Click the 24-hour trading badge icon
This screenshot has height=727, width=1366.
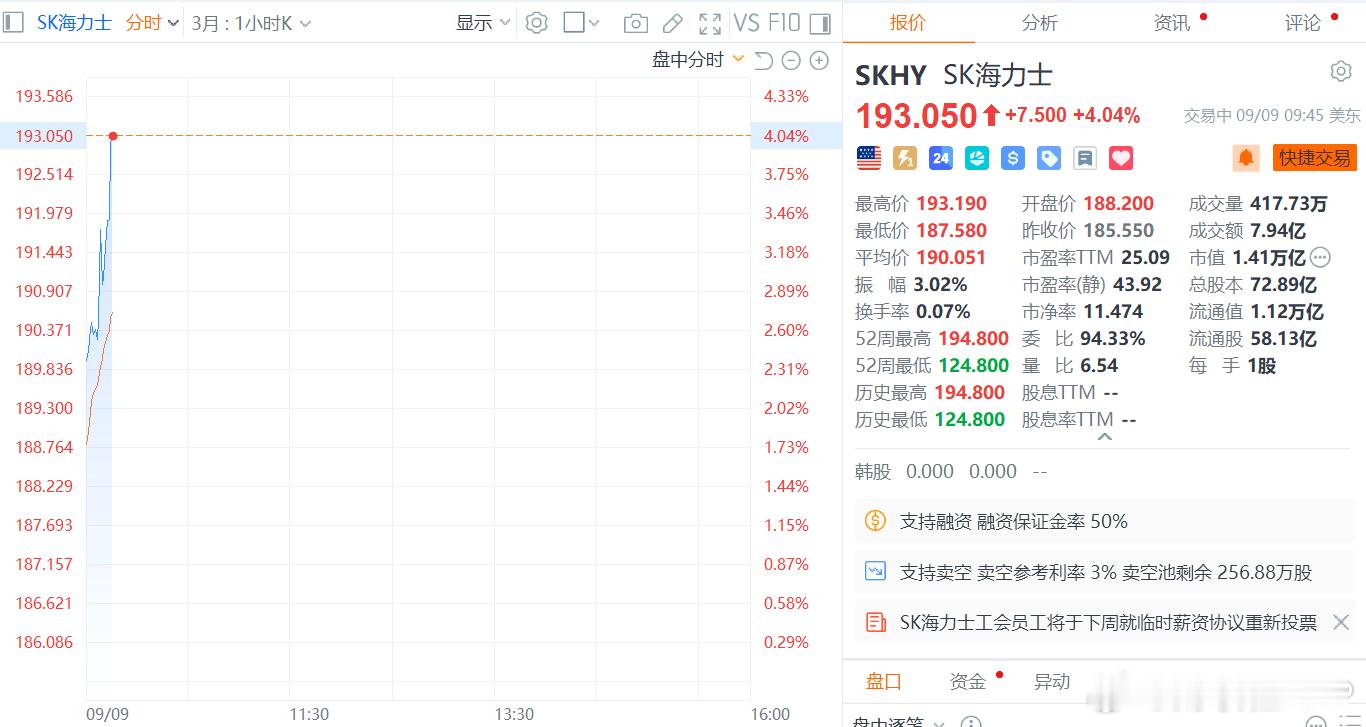click(x=941, y=157)
